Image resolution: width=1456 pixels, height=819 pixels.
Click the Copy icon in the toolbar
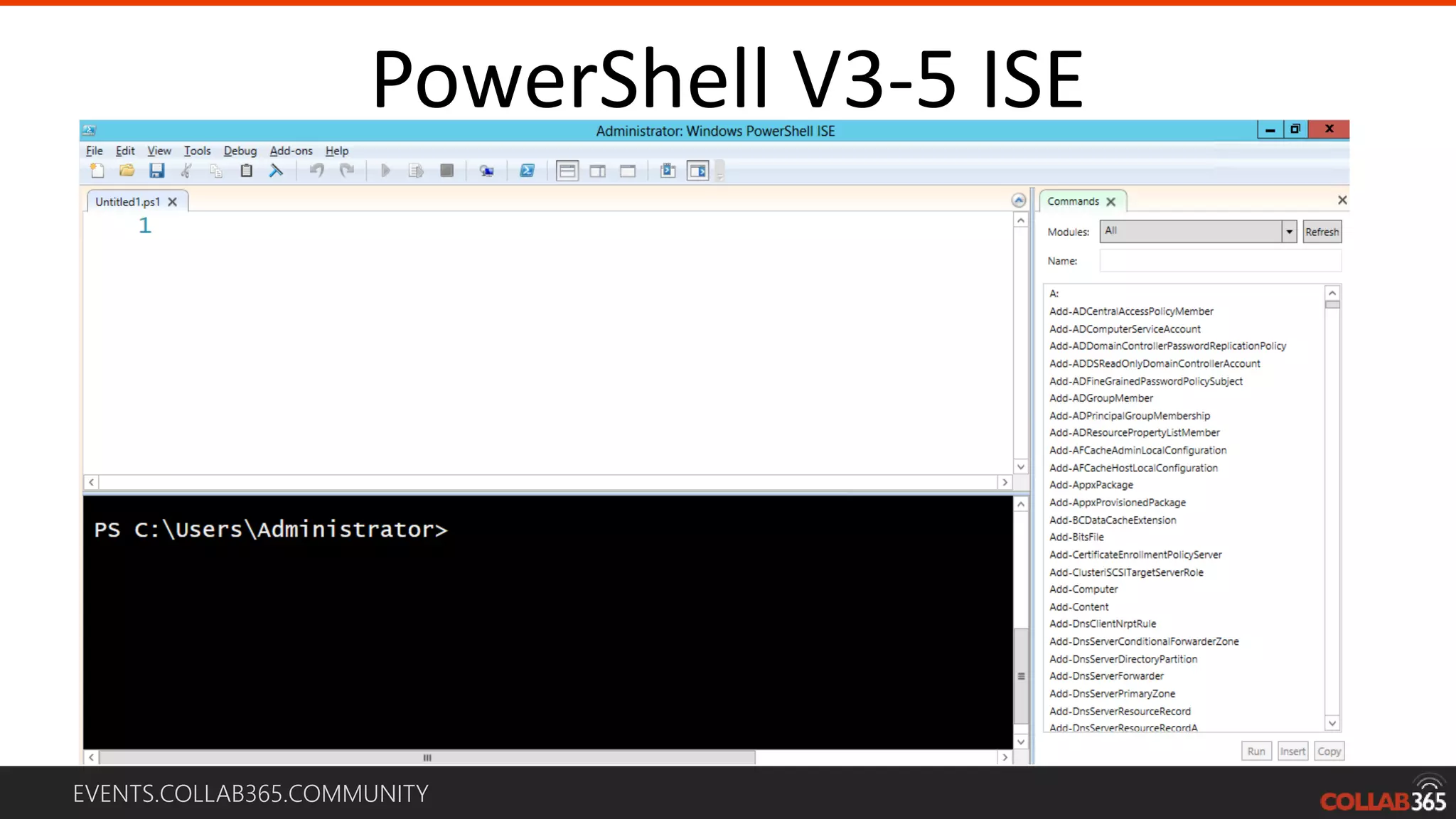(x=216, y=171)
